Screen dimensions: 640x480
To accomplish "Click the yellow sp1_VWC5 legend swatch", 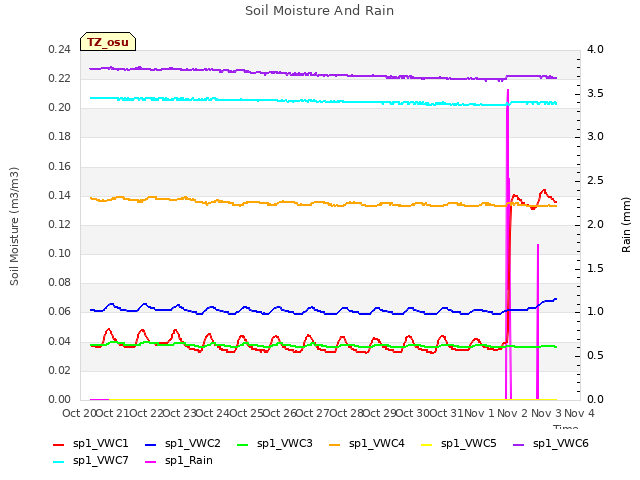I will coord(427,444).
